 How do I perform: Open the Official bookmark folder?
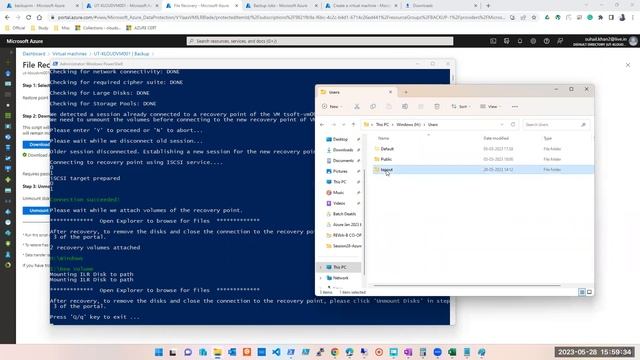15,28
